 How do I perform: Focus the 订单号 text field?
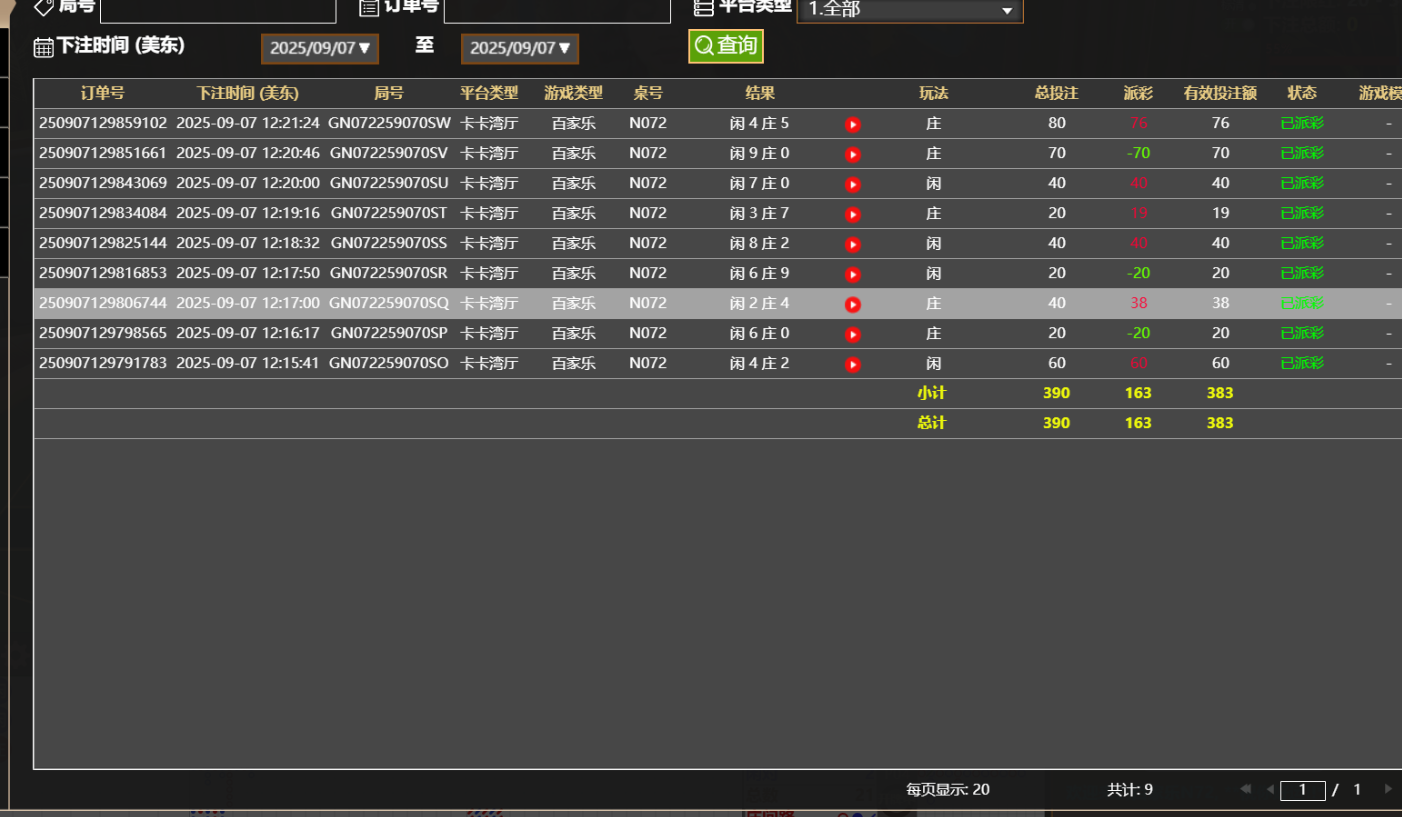coord(556,10)
